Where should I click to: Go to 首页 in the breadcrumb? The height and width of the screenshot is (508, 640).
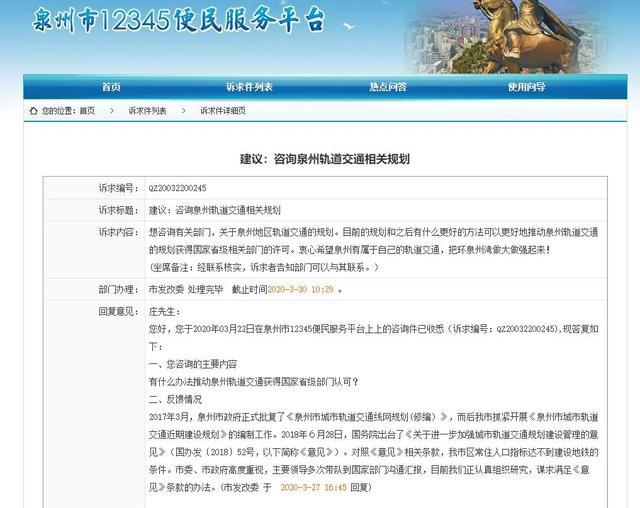click(x=87, y=111)
